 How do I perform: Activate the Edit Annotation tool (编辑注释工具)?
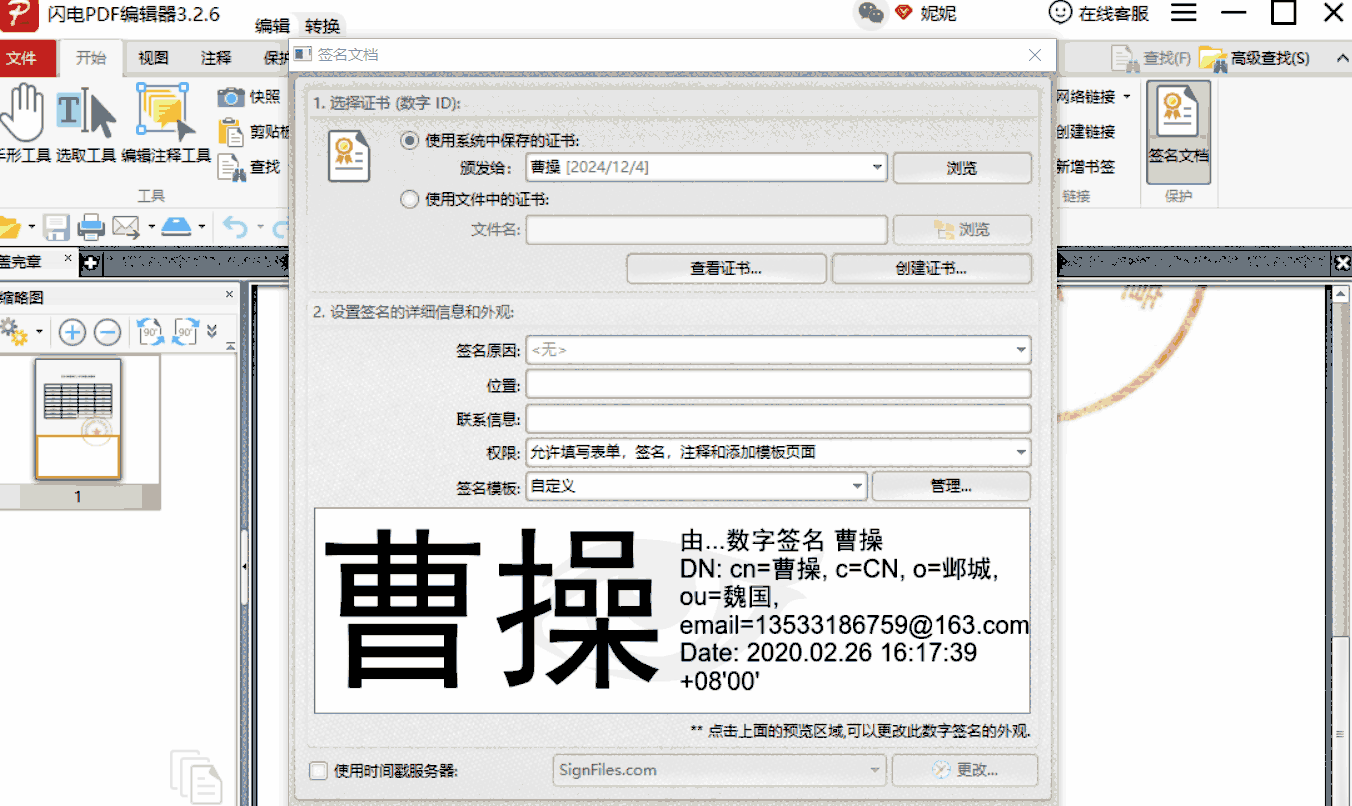pos(166,123)
